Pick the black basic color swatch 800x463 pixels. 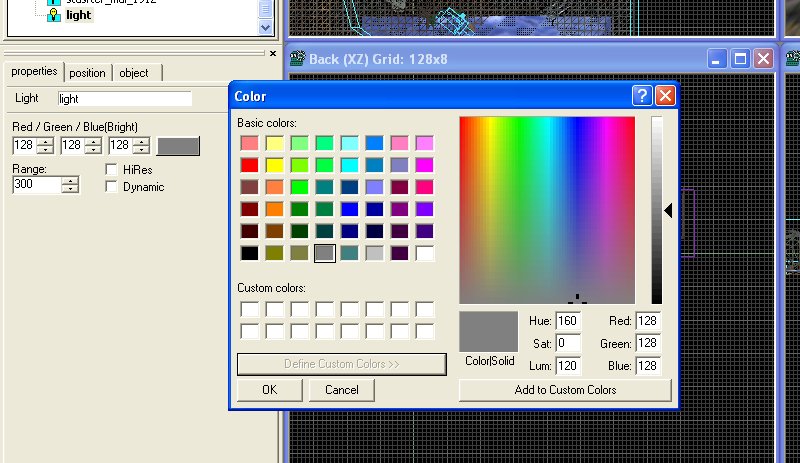pyautogui.click(x=249, y=253)
